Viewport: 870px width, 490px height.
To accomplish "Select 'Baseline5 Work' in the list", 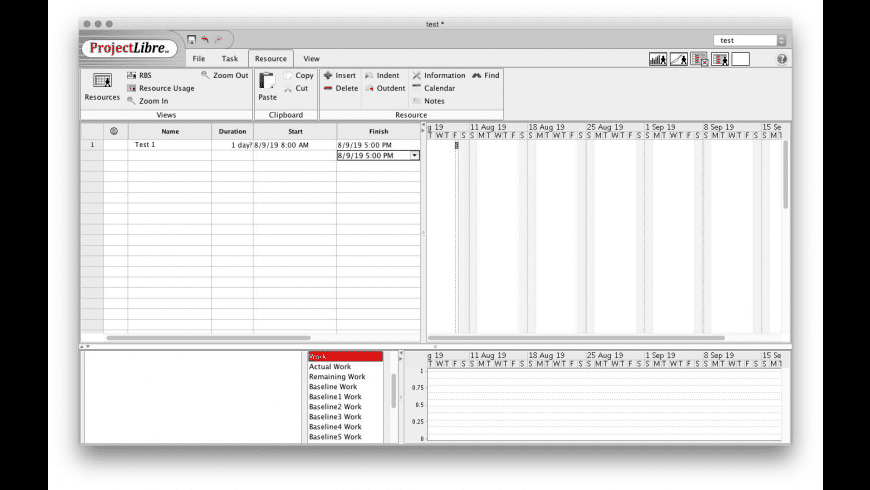I will (345, 436).
